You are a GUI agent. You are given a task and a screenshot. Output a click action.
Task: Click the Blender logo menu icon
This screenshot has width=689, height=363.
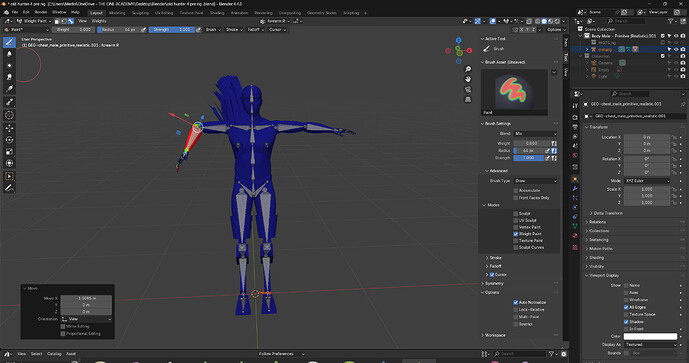[x=6, y=12]
